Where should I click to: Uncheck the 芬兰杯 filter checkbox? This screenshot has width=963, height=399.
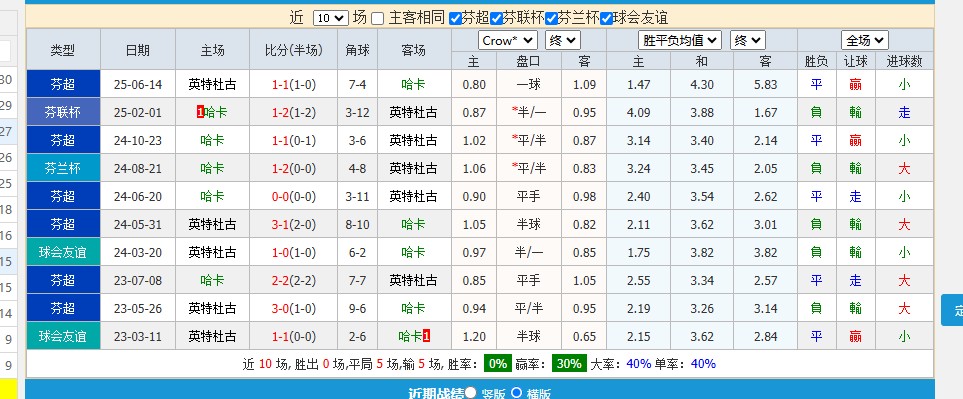click(552, 18)
